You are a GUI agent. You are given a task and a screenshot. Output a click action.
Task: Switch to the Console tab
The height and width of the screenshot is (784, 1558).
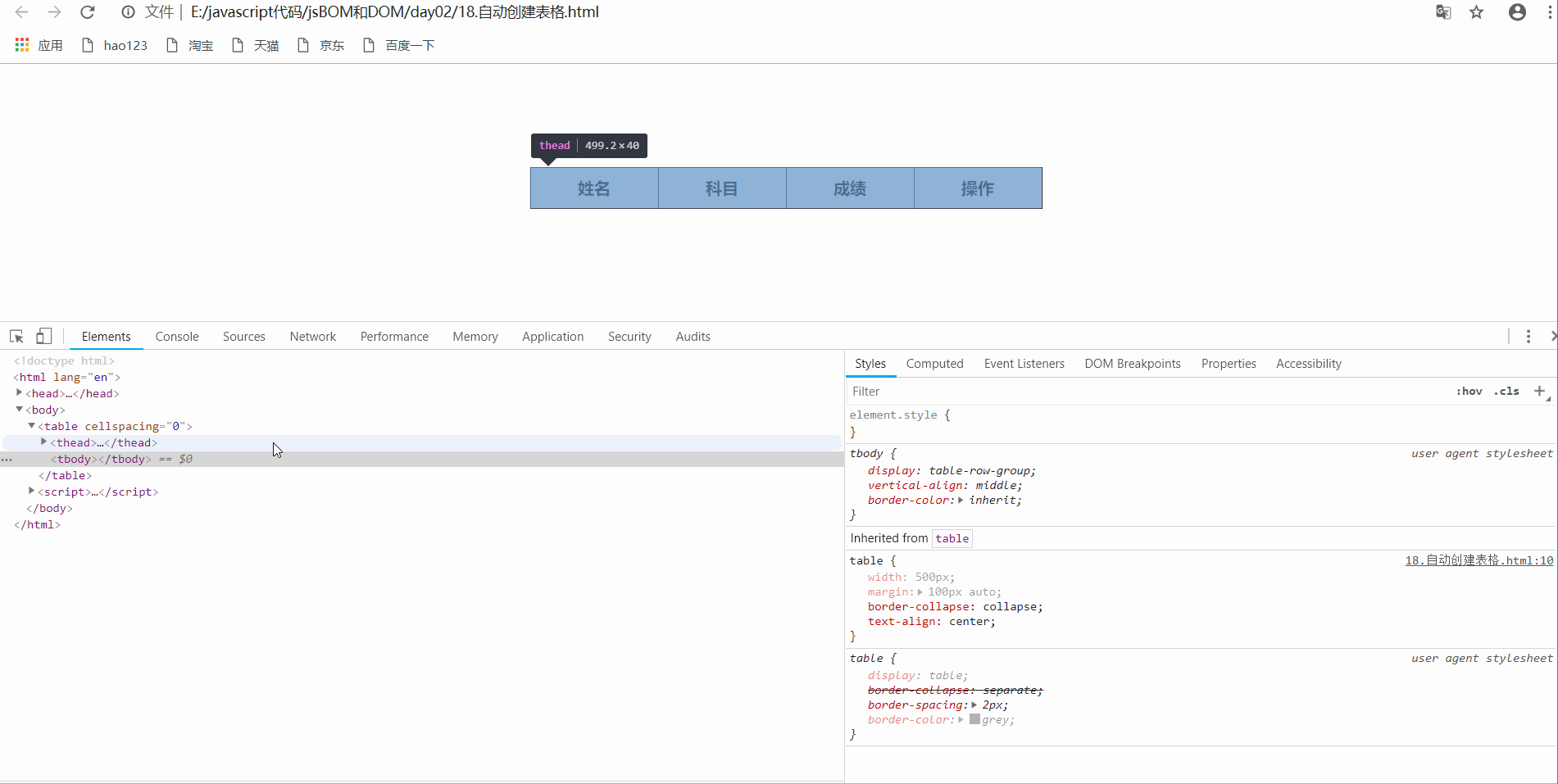(177, 337)
